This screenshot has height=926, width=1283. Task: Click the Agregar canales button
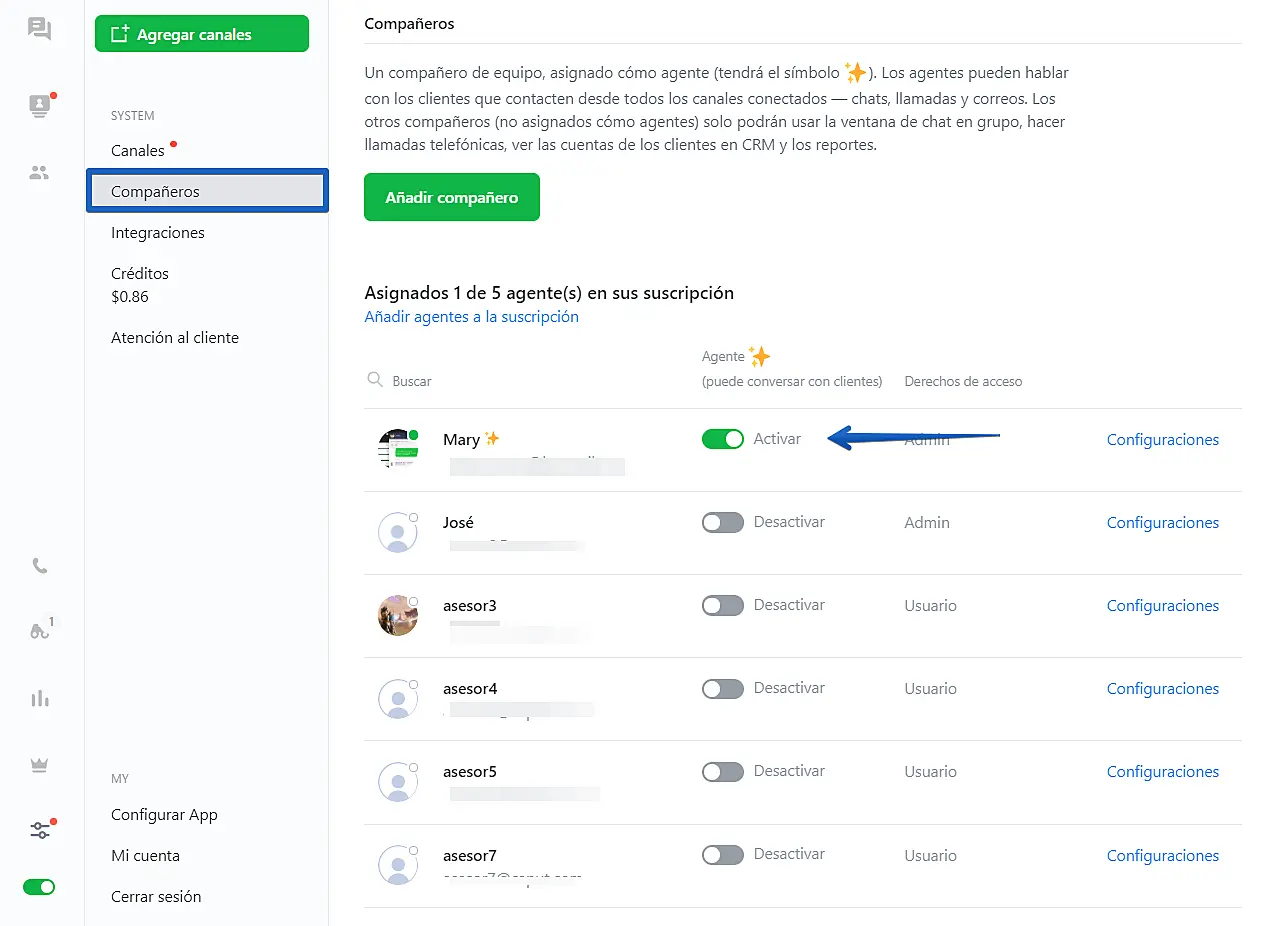[x=202, y=34]
